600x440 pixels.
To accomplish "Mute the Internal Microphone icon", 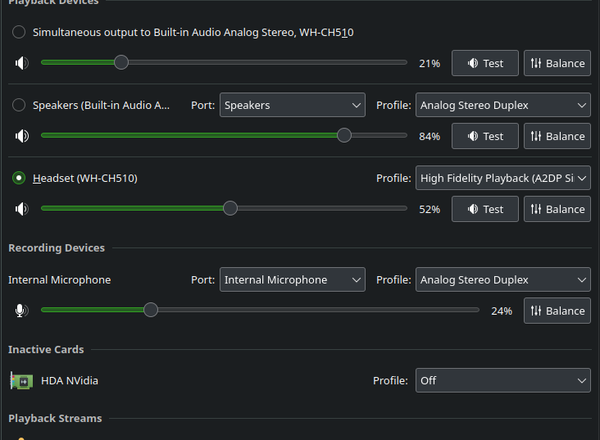I will [x=21, y=311].
